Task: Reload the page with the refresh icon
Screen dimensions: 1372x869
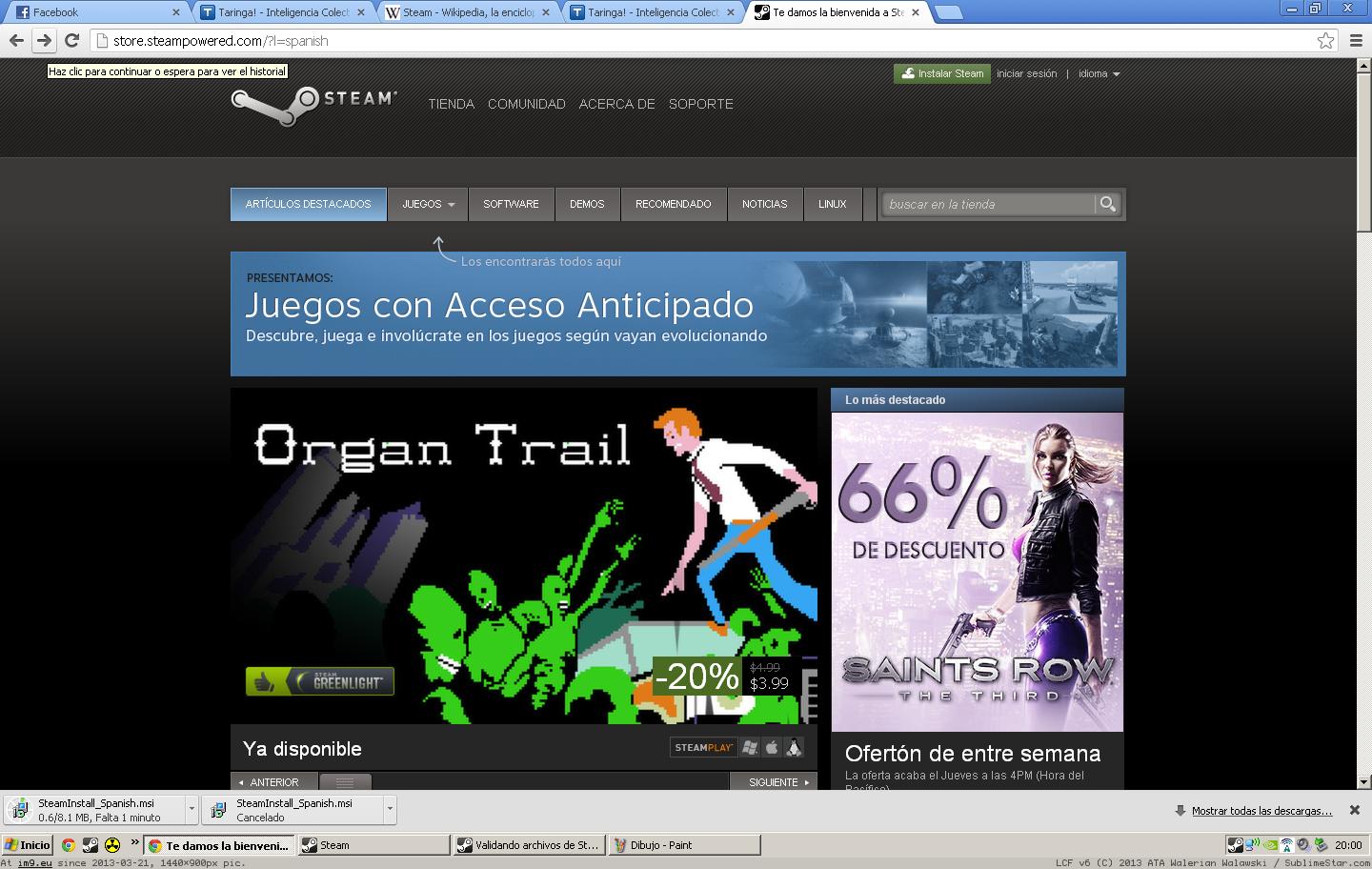Action: (71, 40)
